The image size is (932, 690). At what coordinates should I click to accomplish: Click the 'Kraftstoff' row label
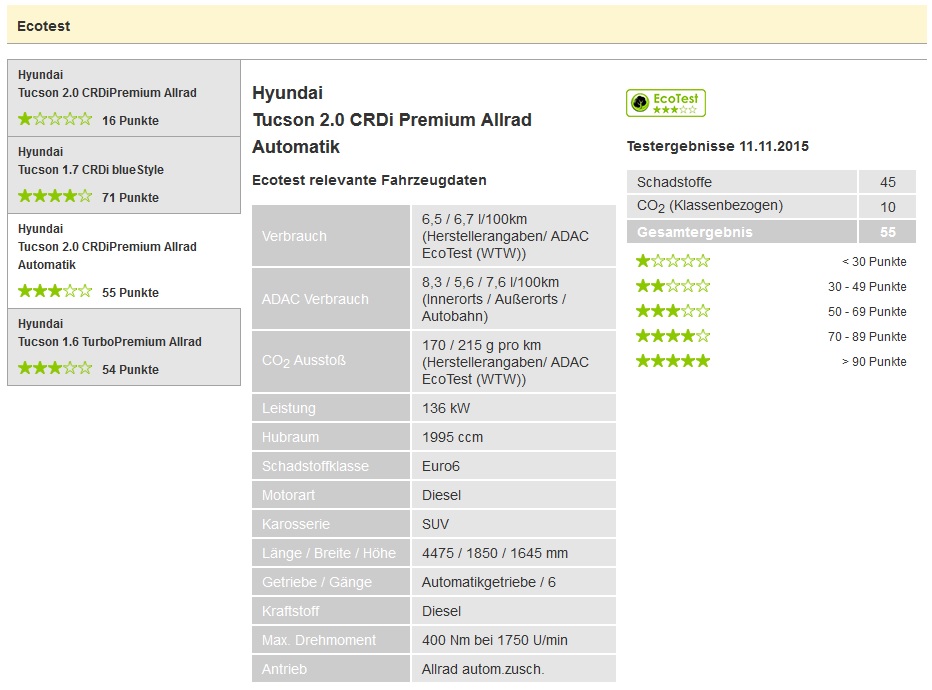(290, 611)
